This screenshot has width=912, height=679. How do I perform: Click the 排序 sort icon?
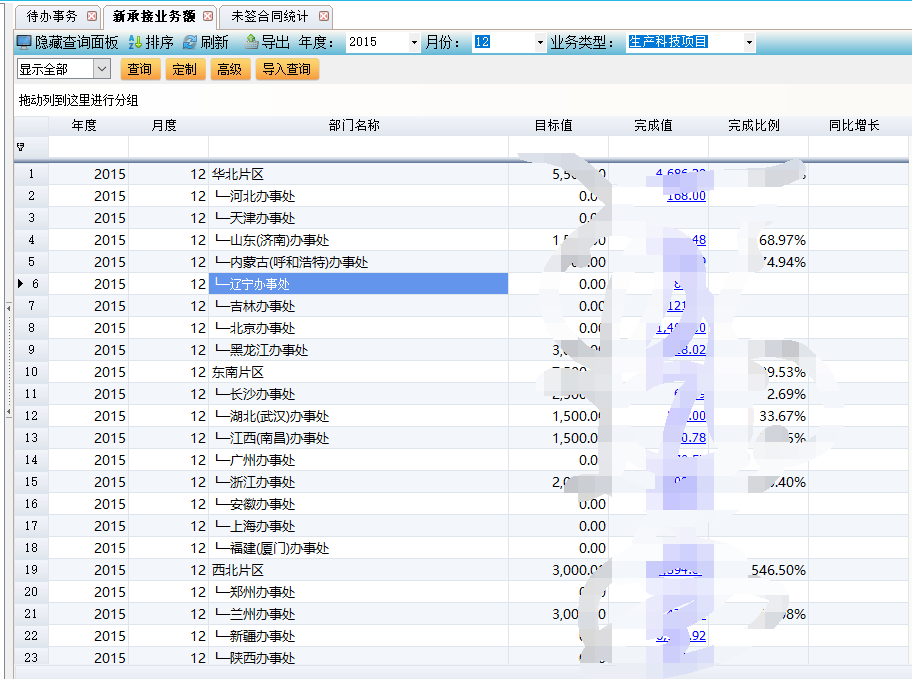pyautogui.click(x=135, y=42)
